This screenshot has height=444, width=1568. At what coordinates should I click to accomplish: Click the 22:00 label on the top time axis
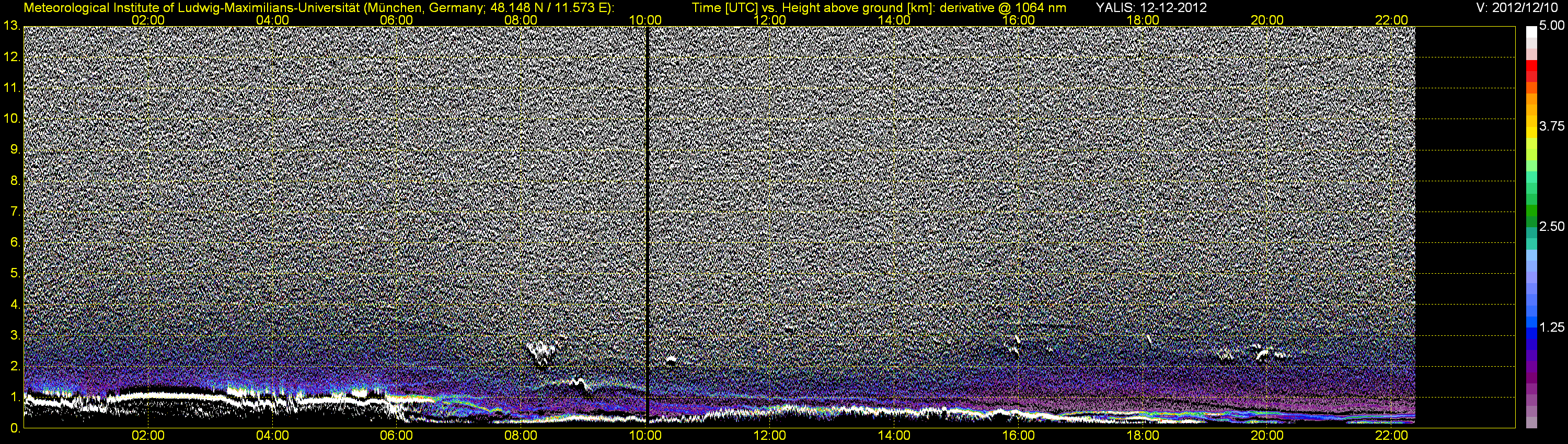(x=1391, y=20)
